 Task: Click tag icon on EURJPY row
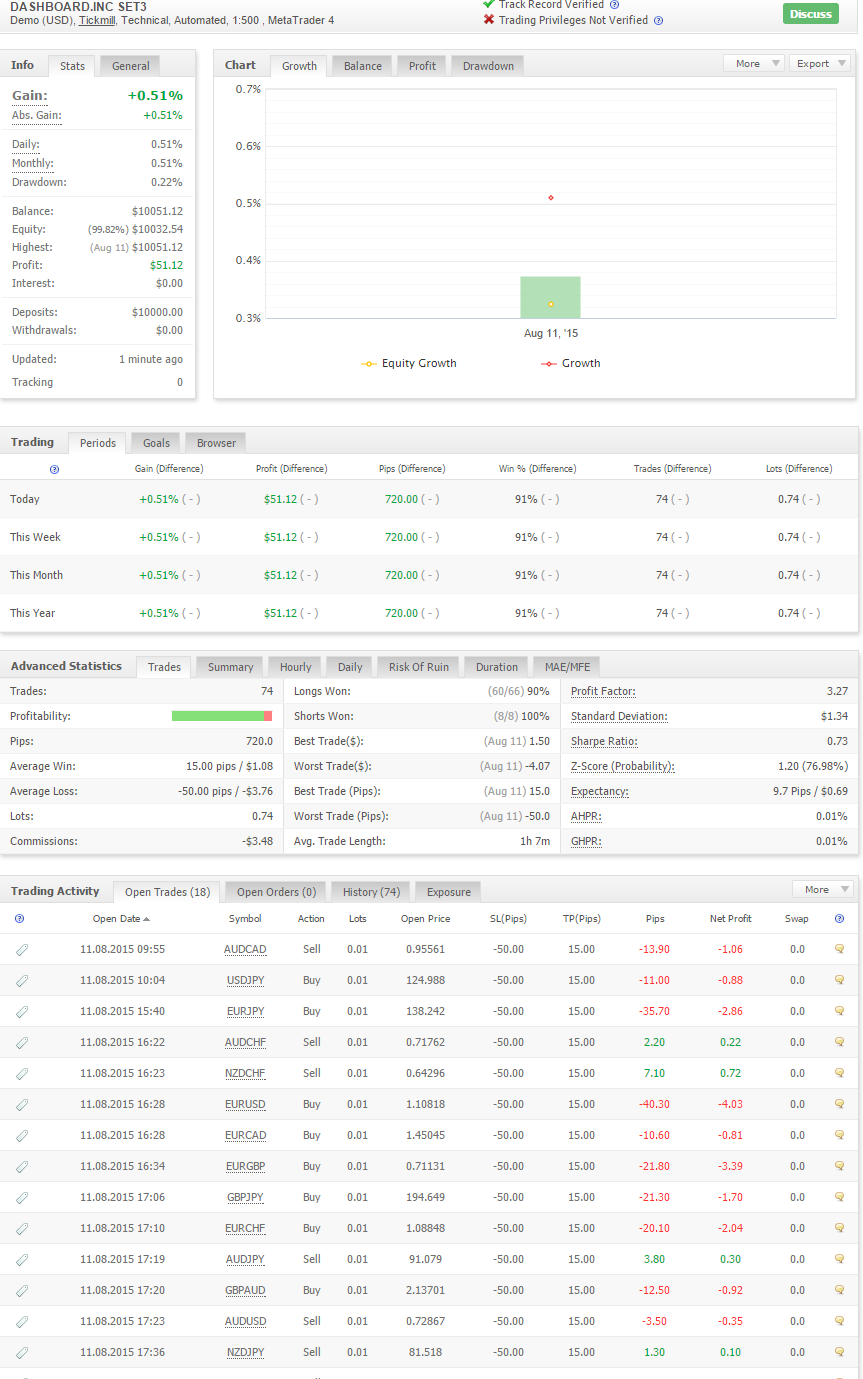tap(22, 1012)
